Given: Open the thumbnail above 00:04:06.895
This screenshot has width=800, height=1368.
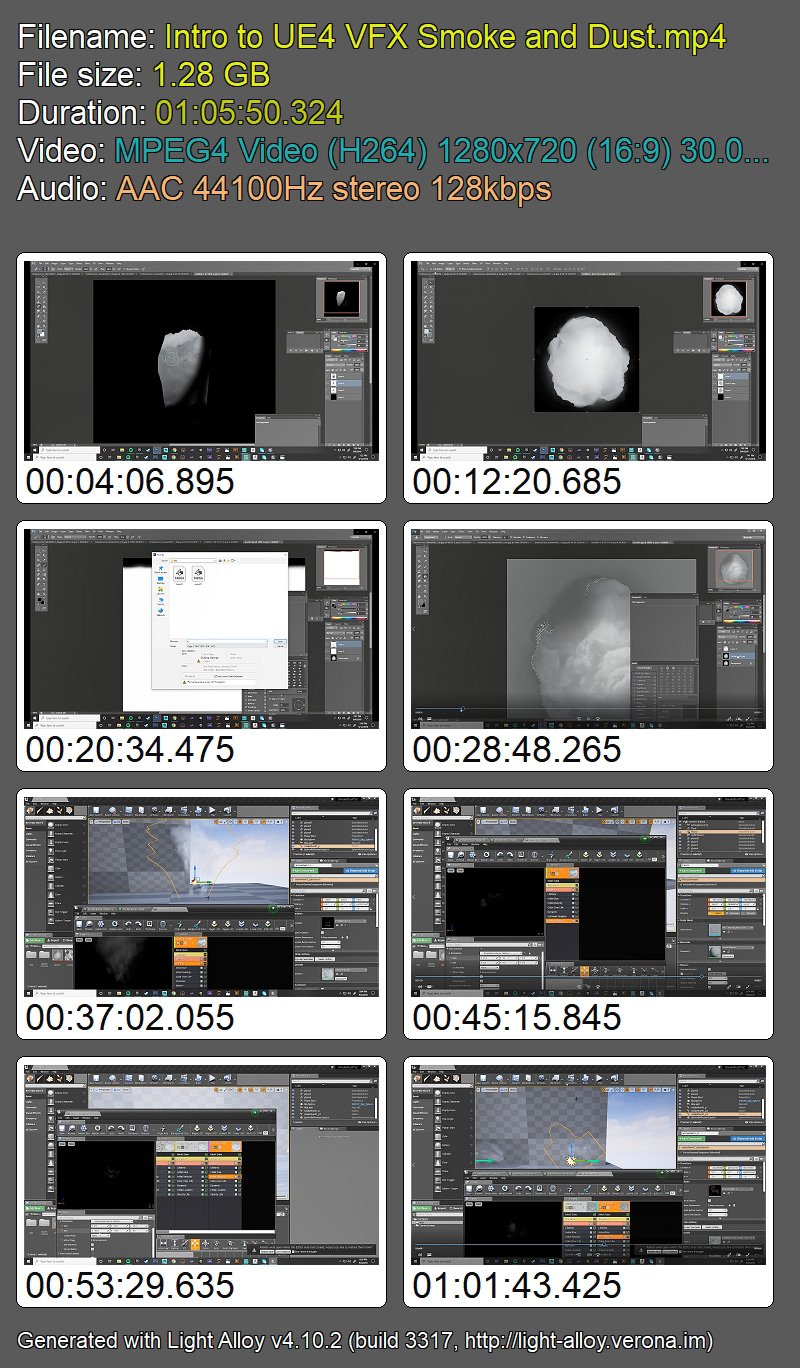Looking at the screenshot, I should 201,361.
